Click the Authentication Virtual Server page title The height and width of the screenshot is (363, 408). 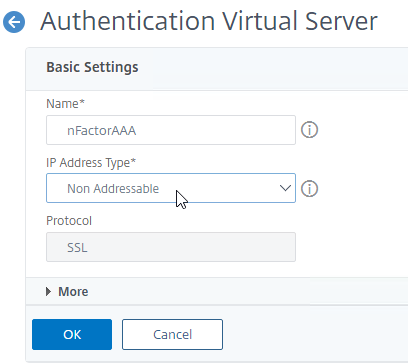click(209, 21)
